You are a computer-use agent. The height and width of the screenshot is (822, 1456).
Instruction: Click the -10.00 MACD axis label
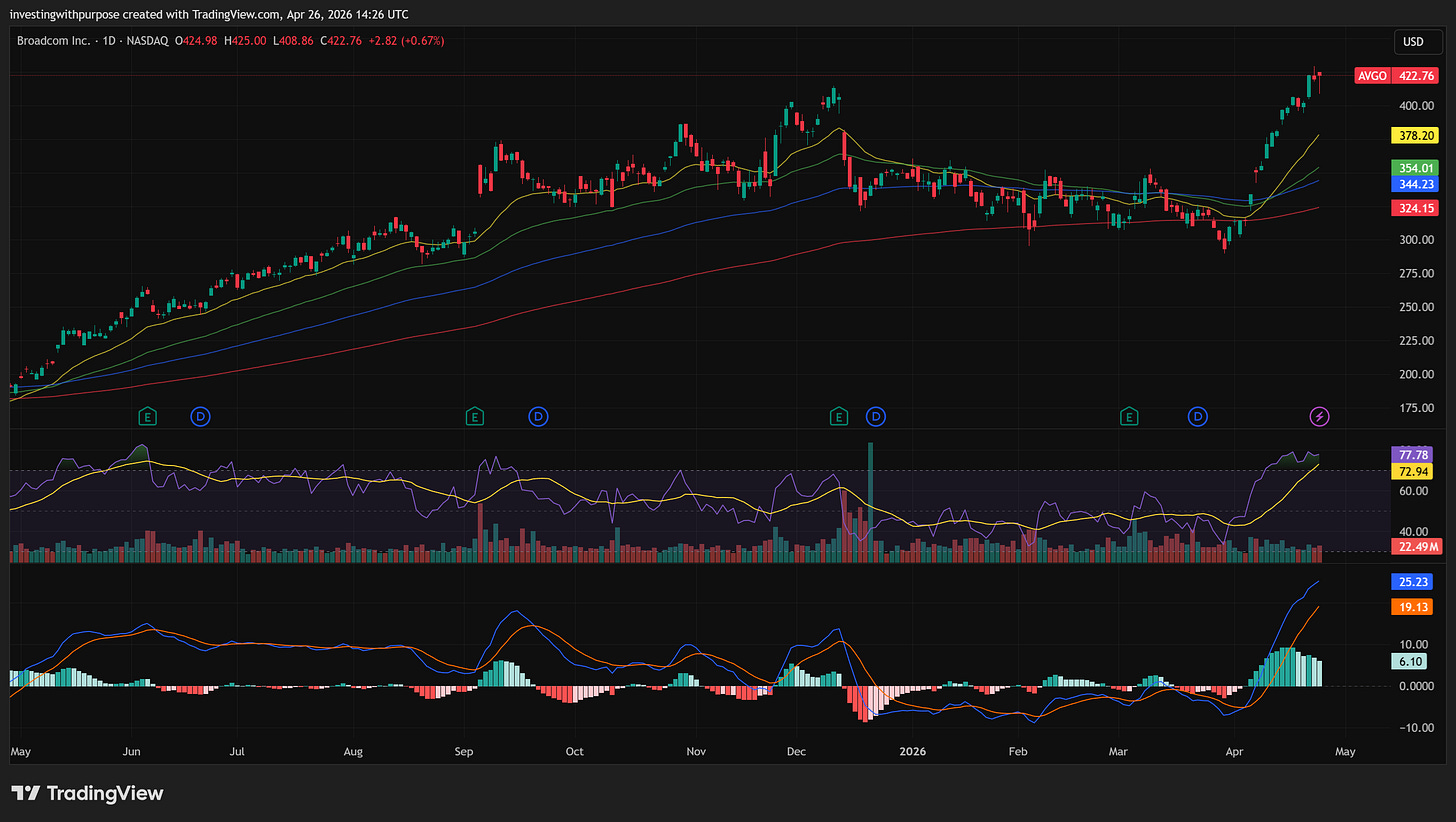[x=1416, y=727]
